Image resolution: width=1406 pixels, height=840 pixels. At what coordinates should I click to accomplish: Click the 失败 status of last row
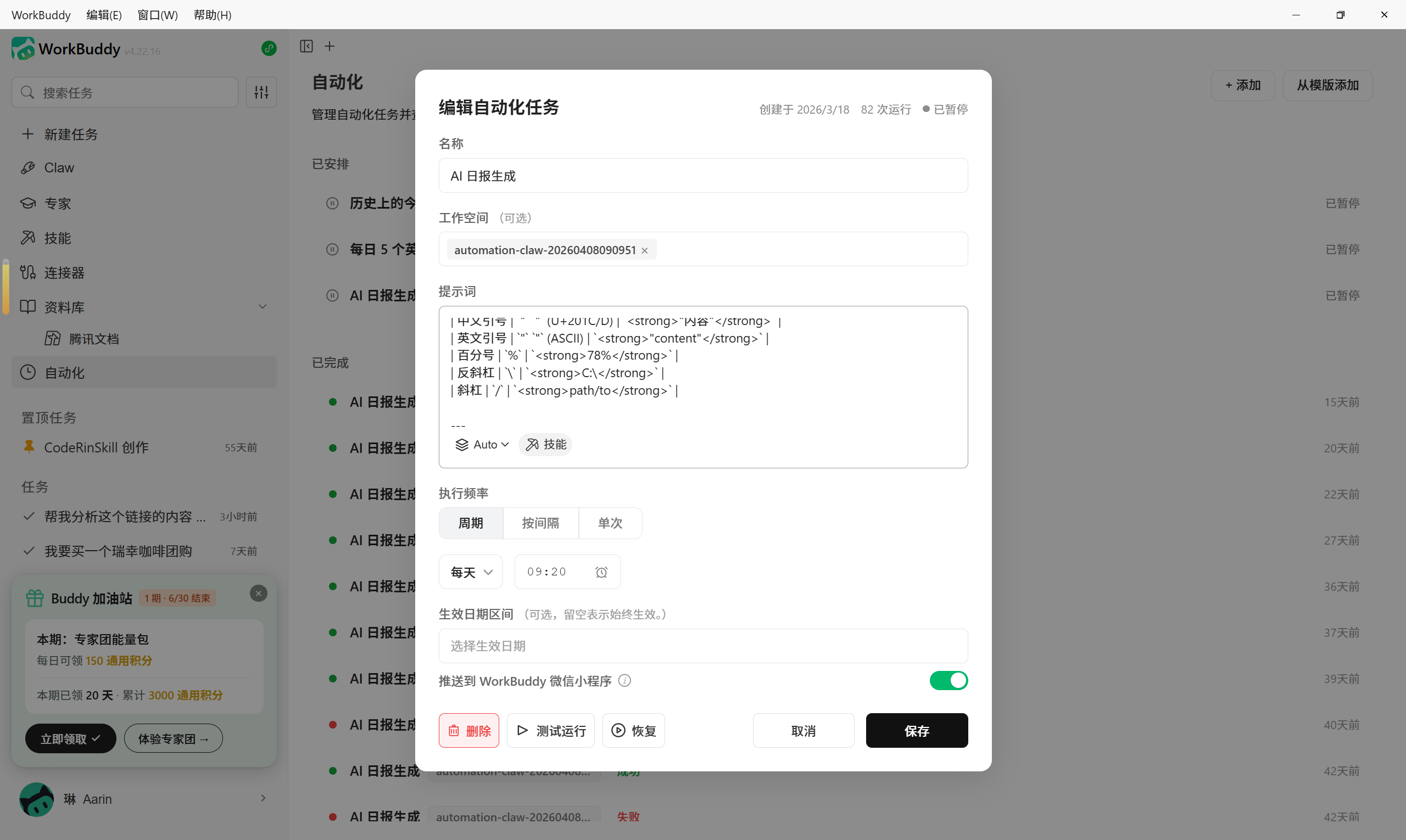628,817
